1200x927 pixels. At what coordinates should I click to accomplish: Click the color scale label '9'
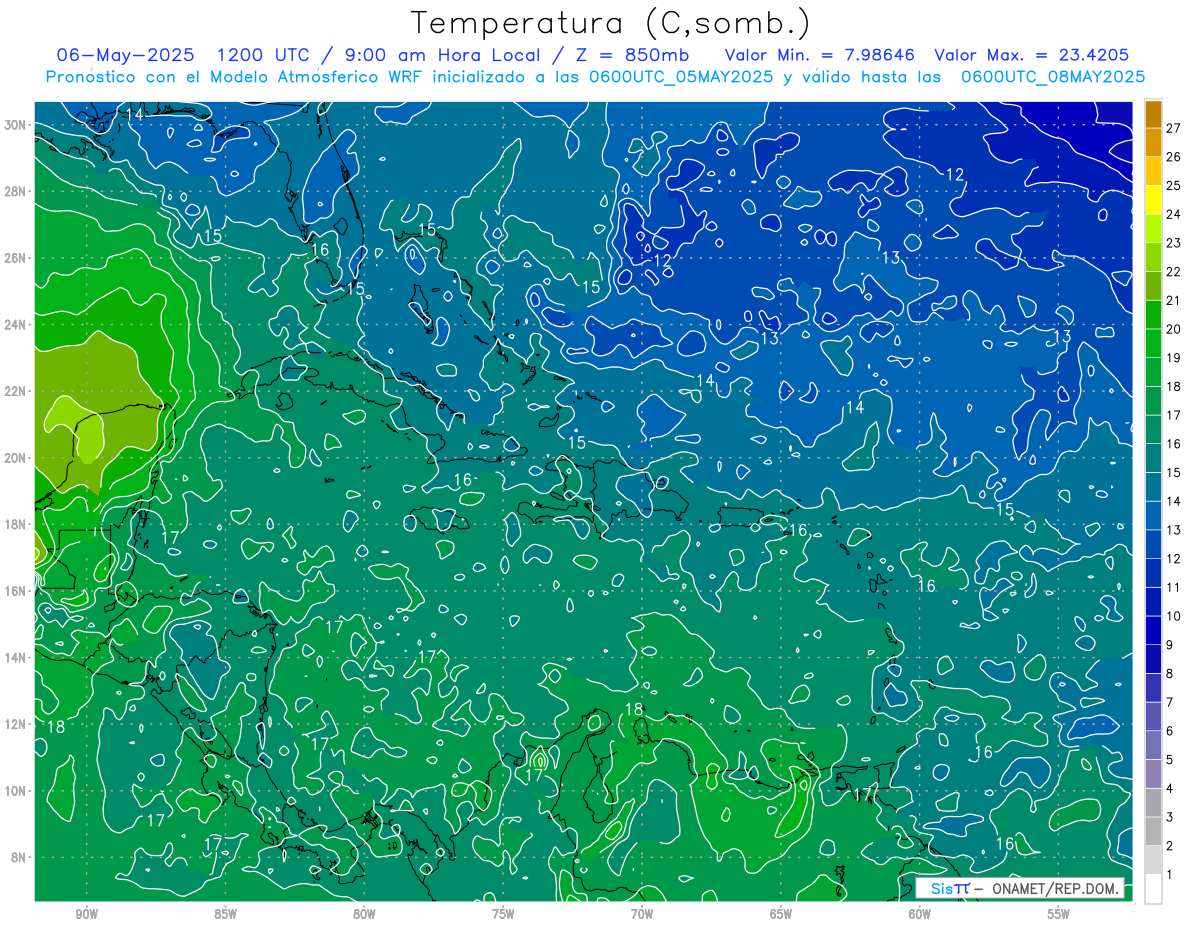[1171, 645]
